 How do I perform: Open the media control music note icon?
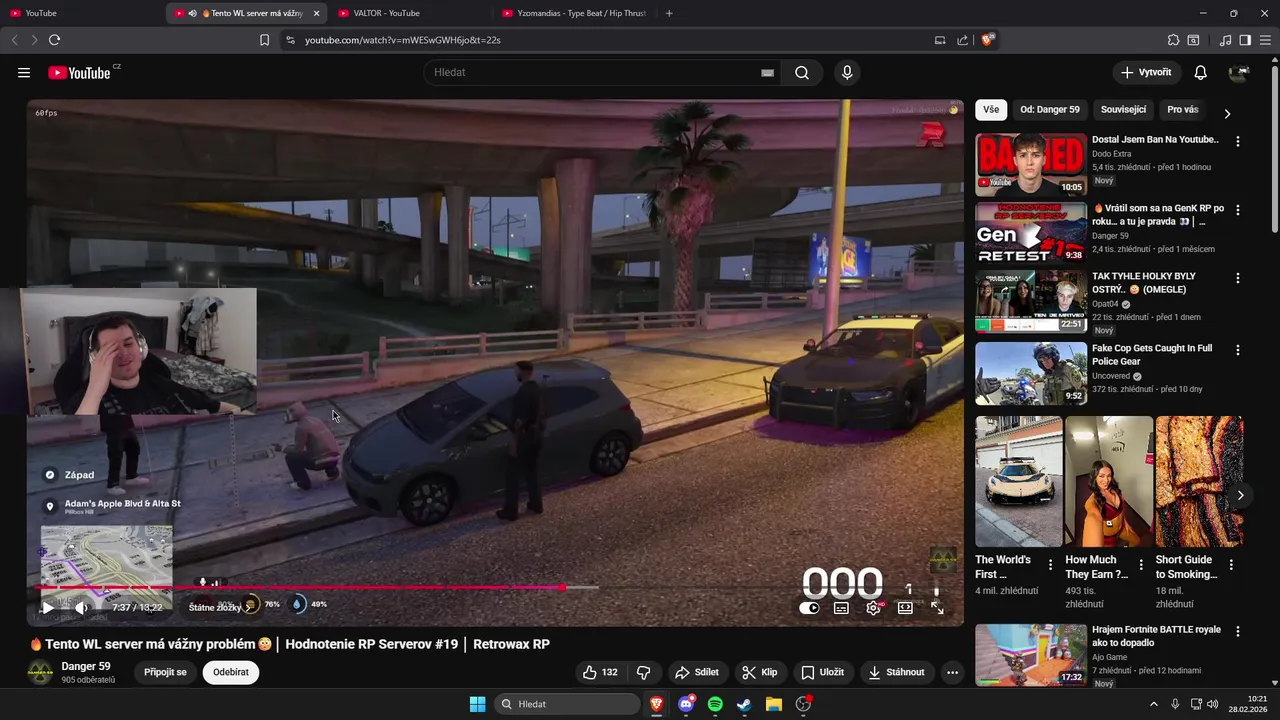[1225, 40]
